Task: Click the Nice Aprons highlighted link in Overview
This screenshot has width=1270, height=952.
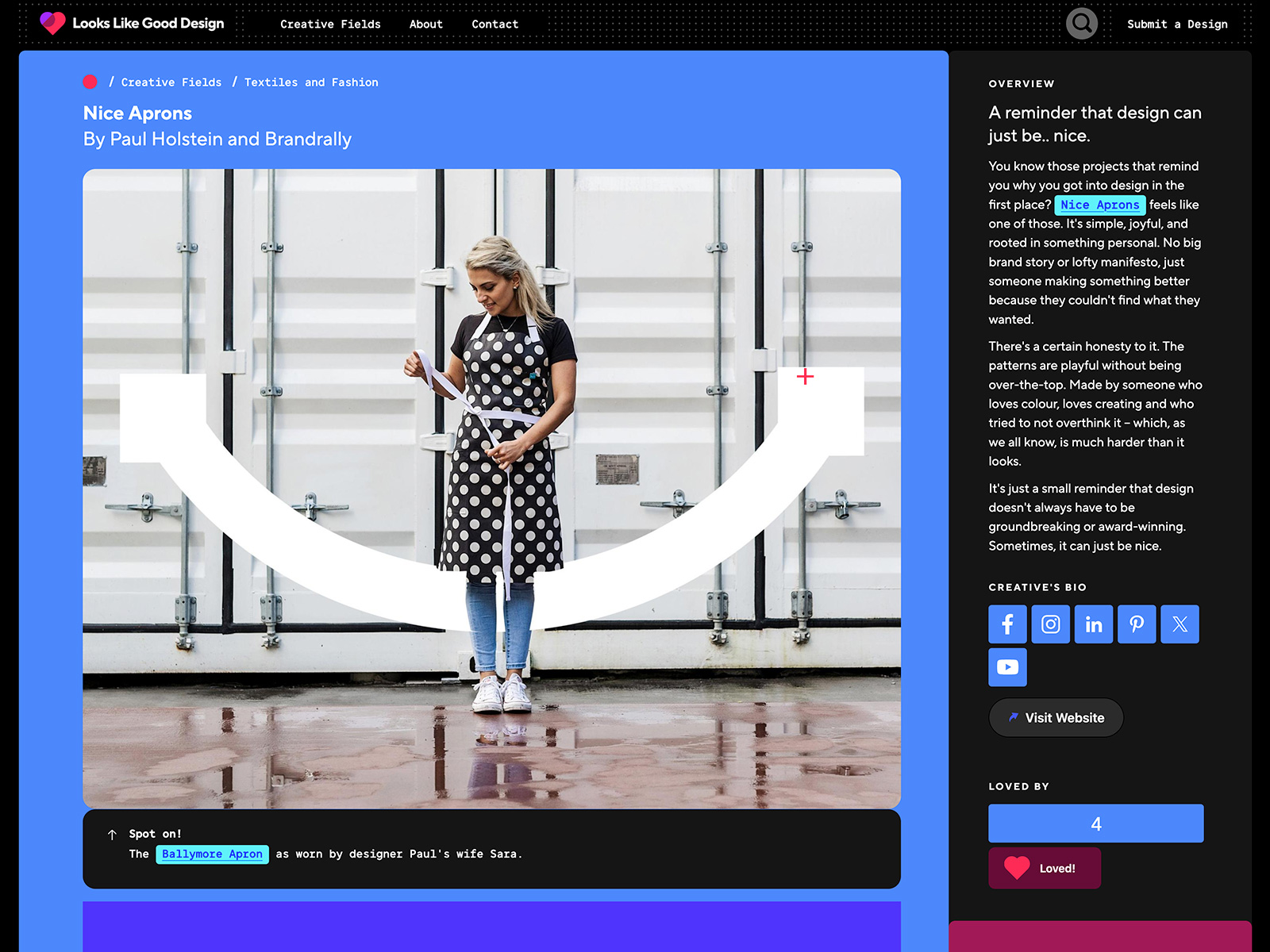Action: (1100, 205)
